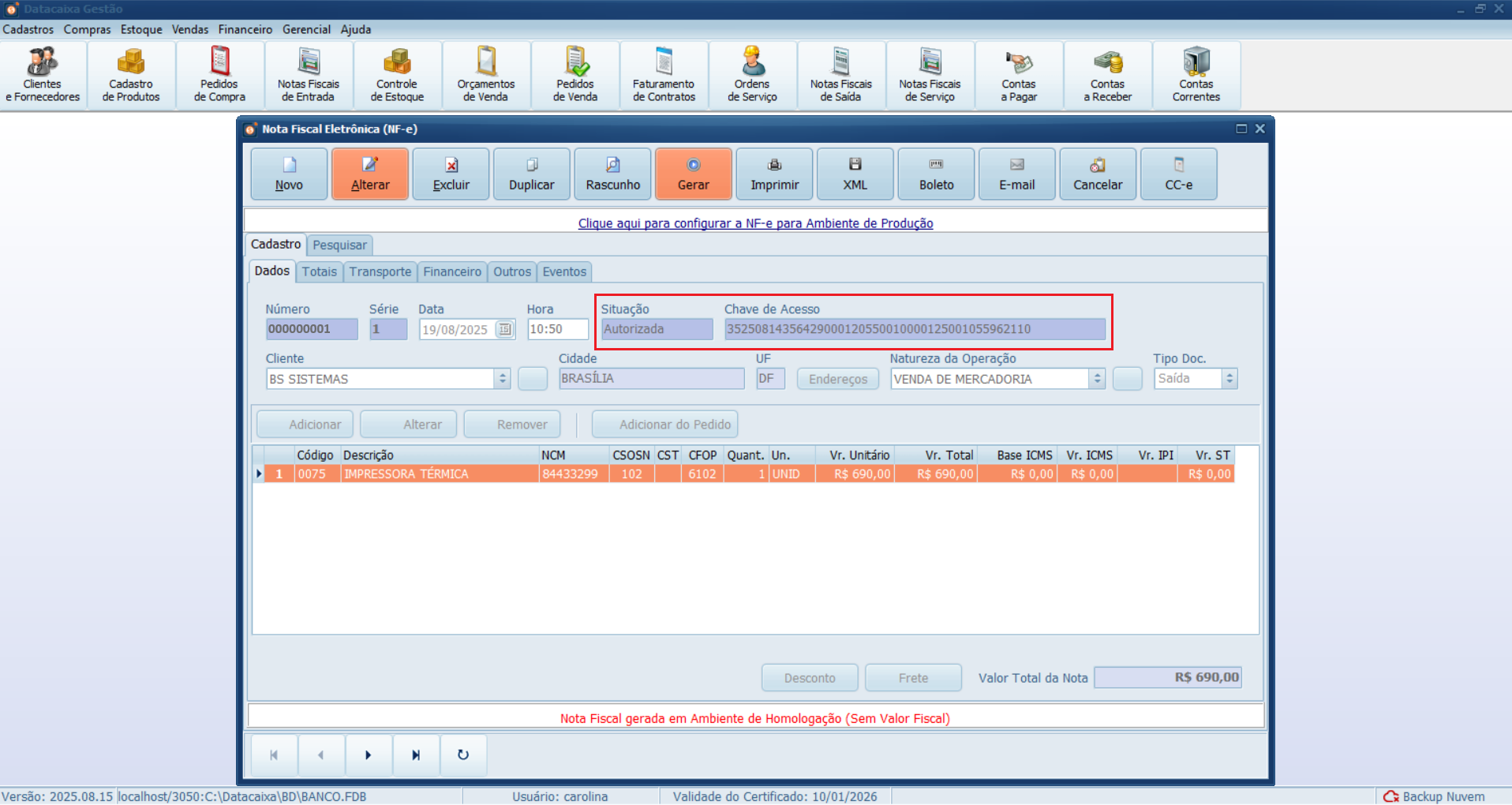
Task: Open the Data calendar picker
Action: (505, 329)
